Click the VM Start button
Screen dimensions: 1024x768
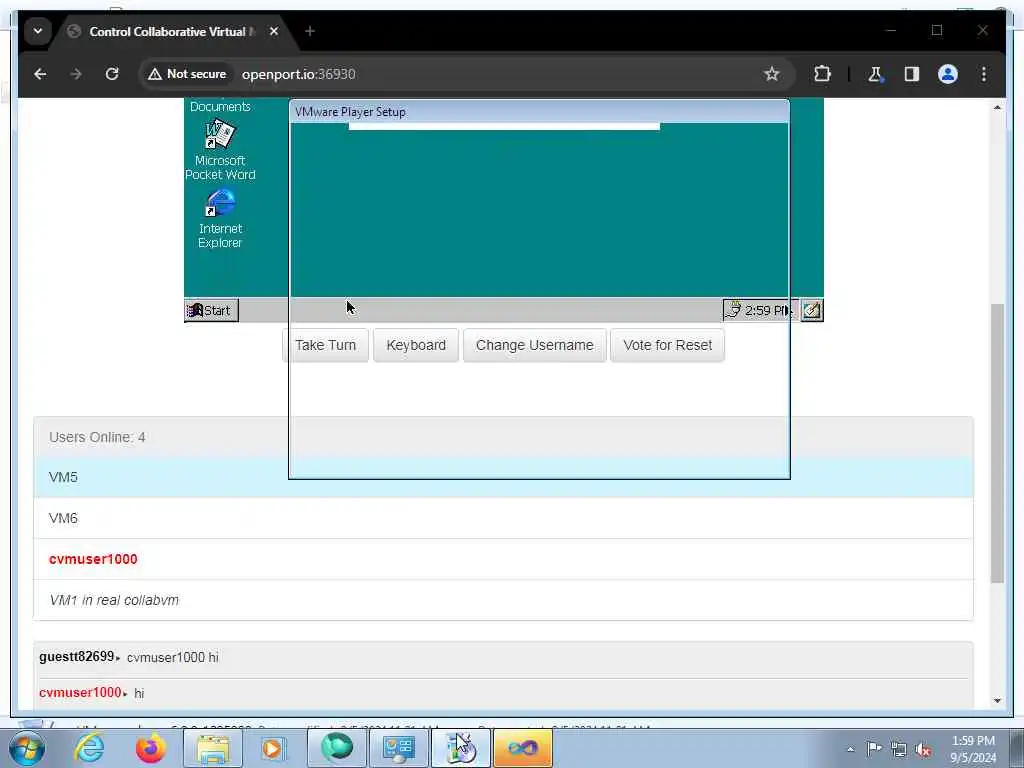(212, 310)
